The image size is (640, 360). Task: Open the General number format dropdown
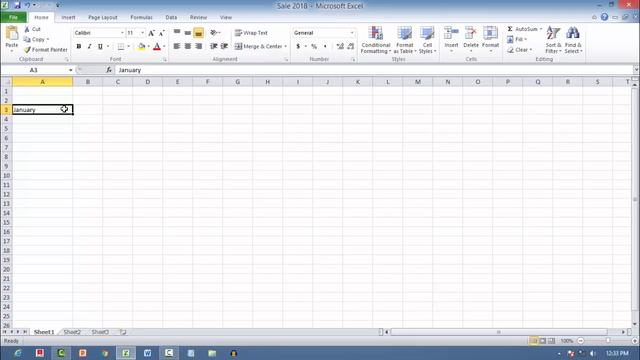tap(352, 33)
